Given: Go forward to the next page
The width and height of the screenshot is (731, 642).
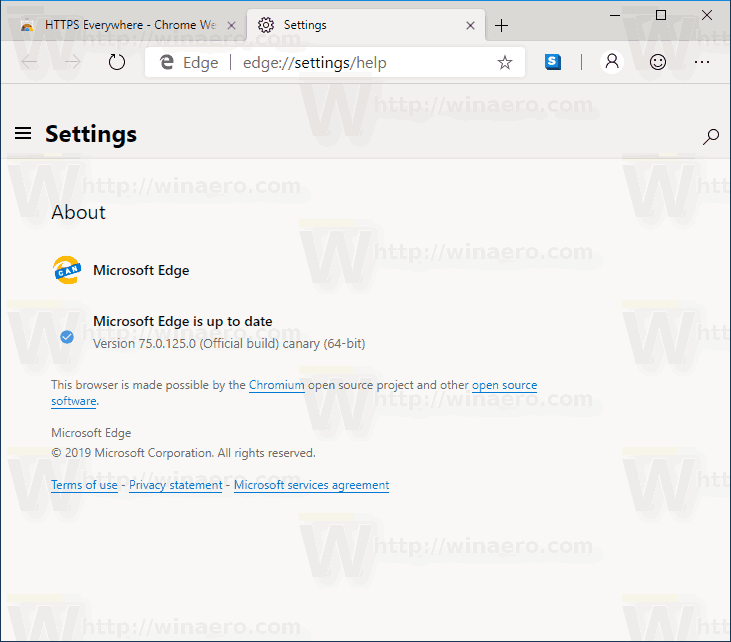Looking at the screenshot, I should (x=72, y=62).
